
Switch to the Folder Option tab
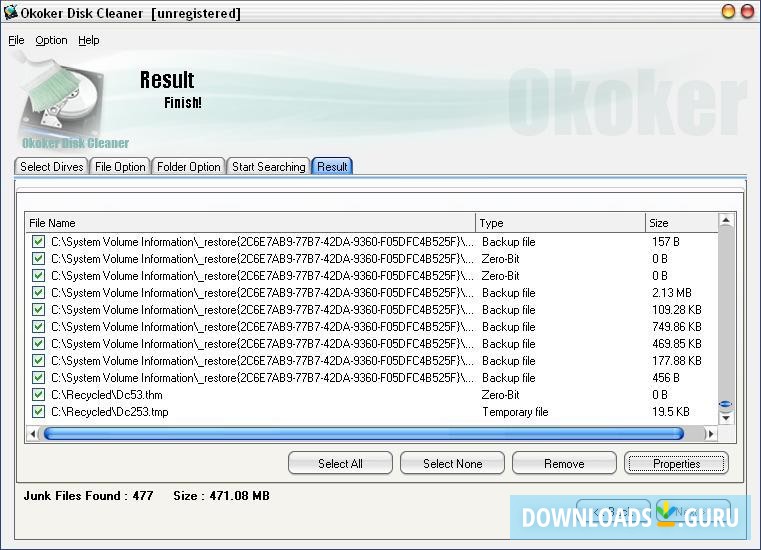pos(188,167)
